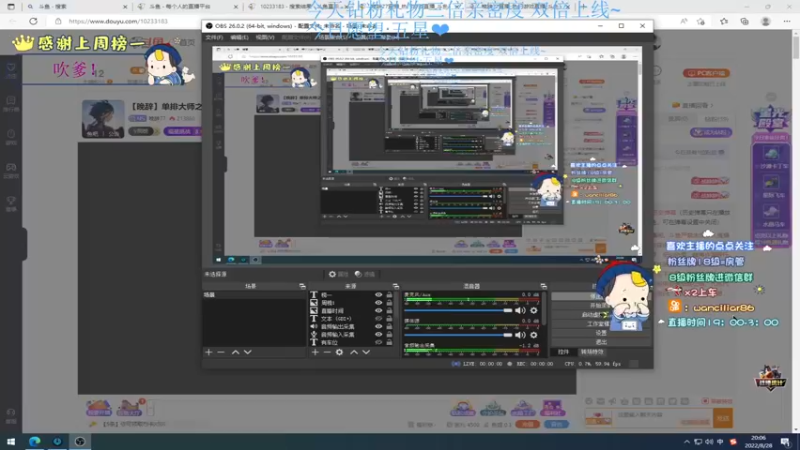Open Windows notification center icon
Viewport: 800px width, 450px height.
tap(785, 442)
